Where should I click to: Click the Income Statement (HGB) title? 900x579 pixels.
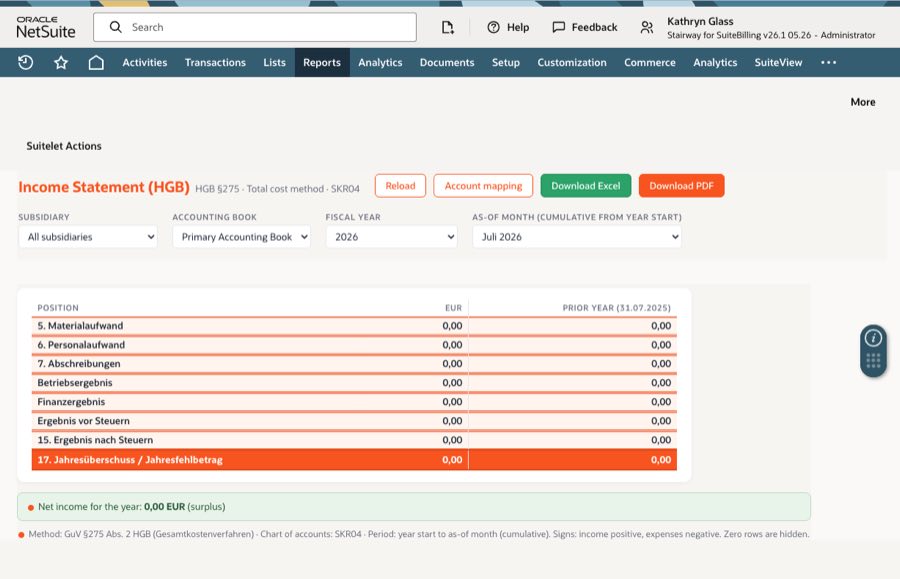tap(104, 187)
